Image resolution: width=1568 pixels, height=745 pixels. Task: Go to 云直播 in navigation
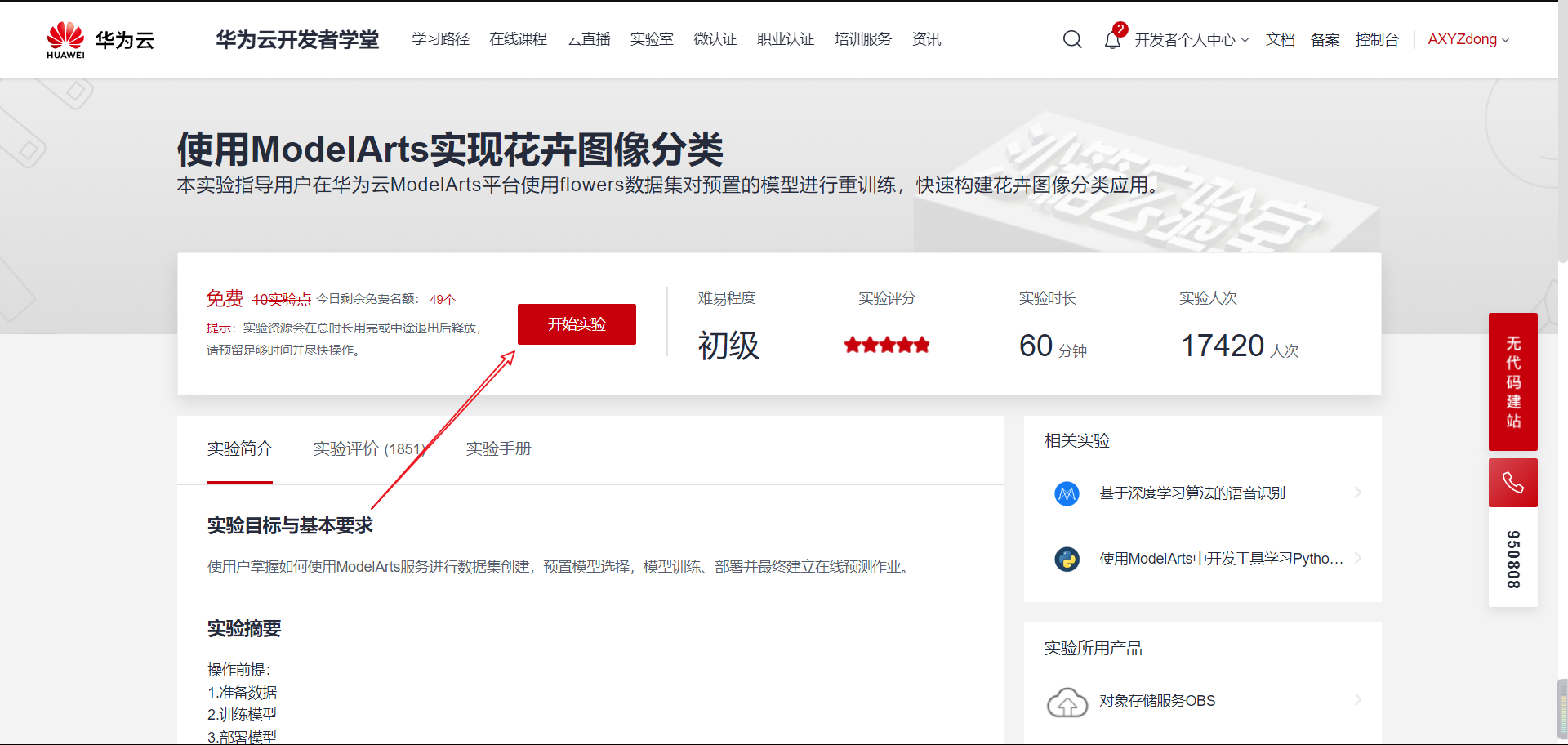point(589,39)
